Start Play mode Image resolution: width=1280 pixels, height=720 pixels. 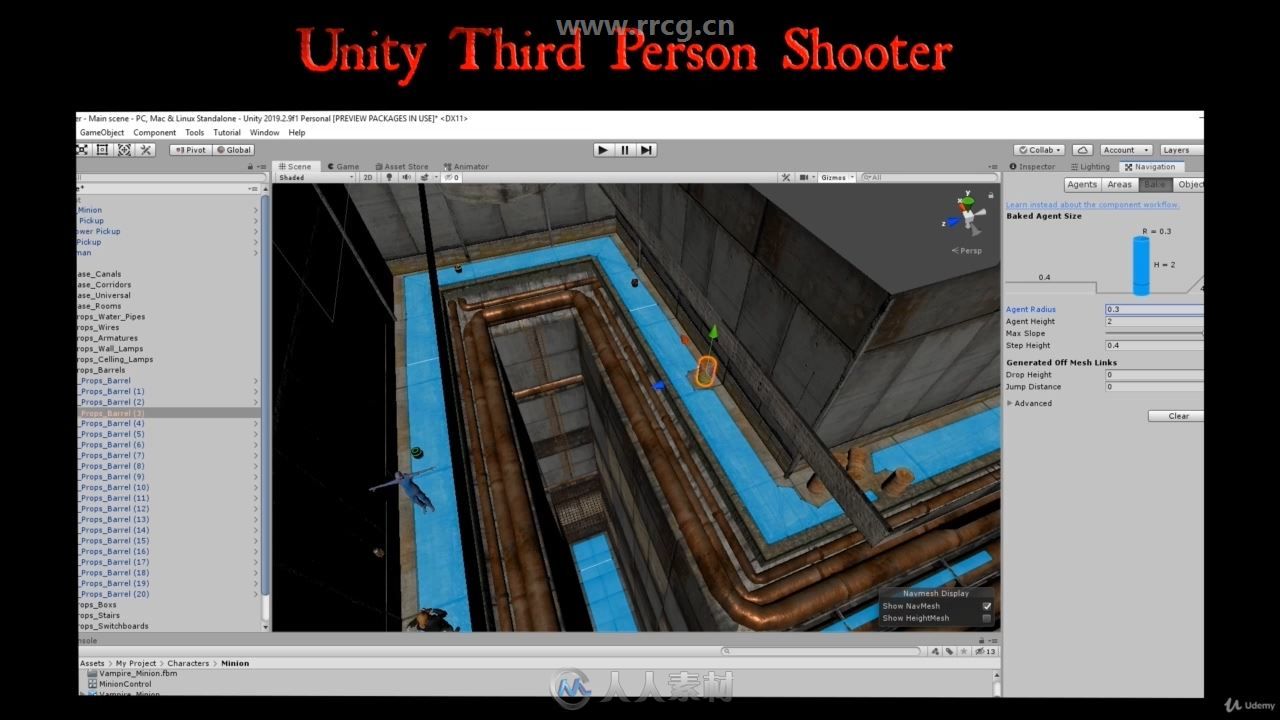602,150
